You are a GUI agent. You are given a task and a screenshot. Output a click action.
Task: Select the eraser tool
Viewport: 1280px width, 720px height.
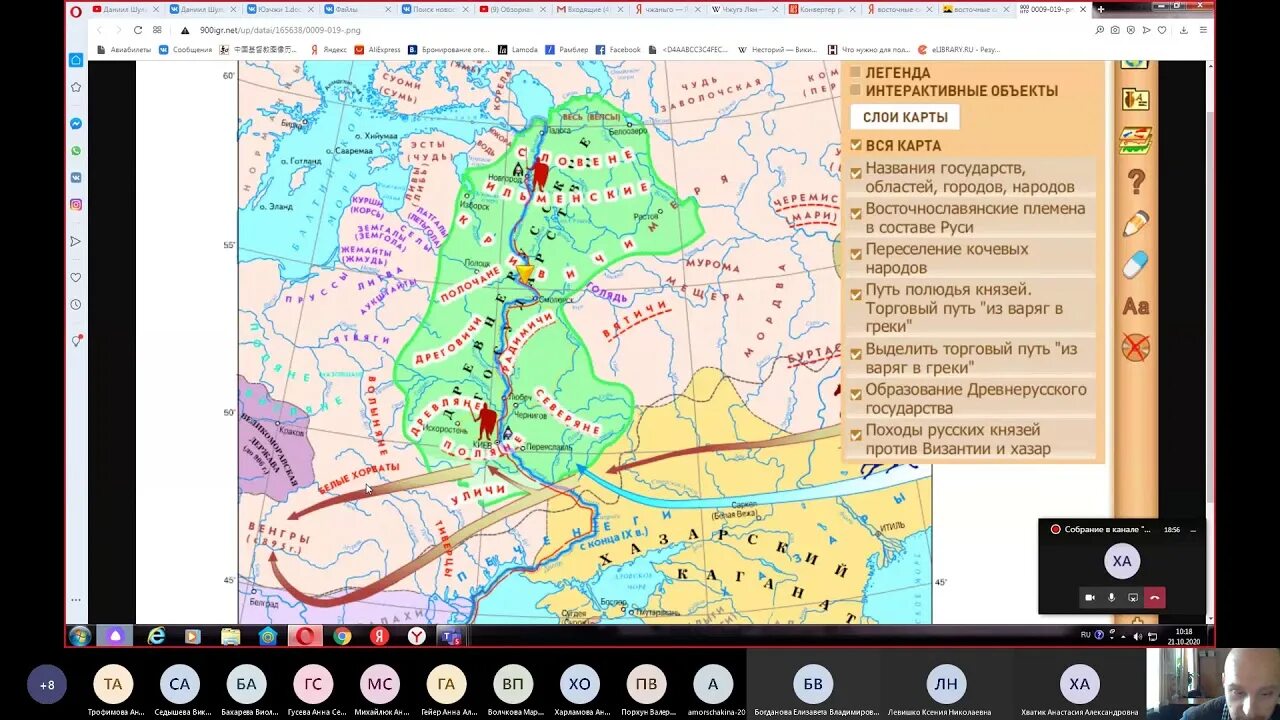(x=1136, y=265)
